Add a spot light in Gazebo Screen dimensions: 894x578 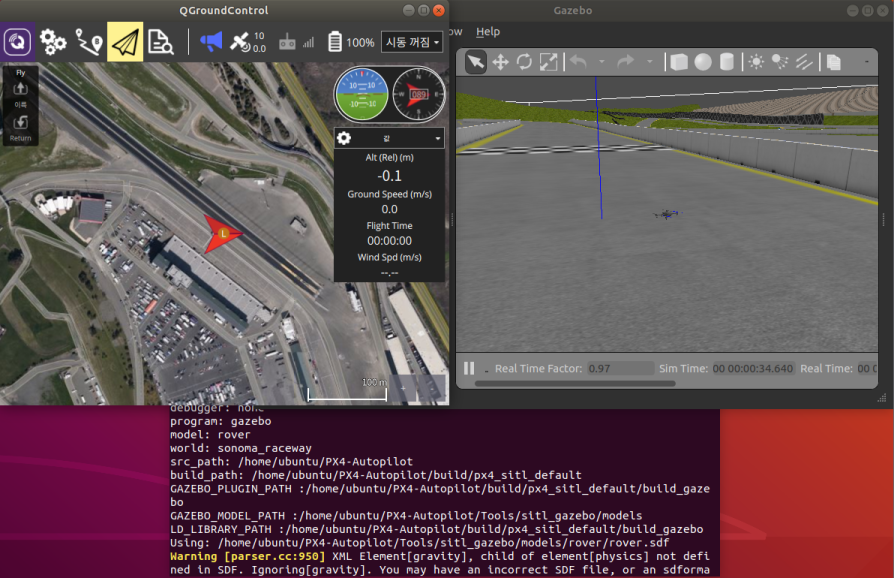point(780,62)
